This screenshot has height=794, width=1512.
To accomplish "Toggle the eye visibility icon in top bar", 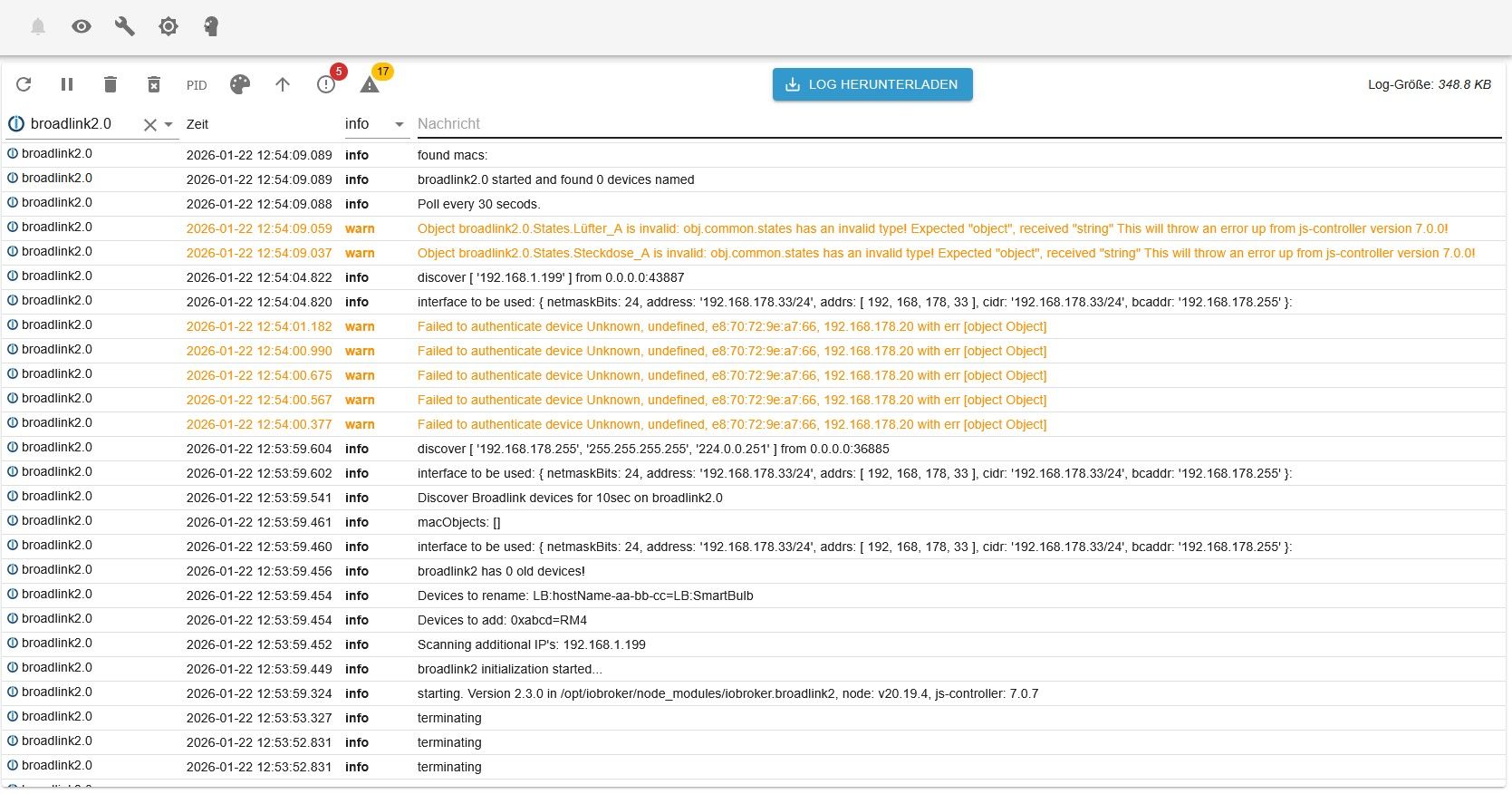I will tap(82, 26).
